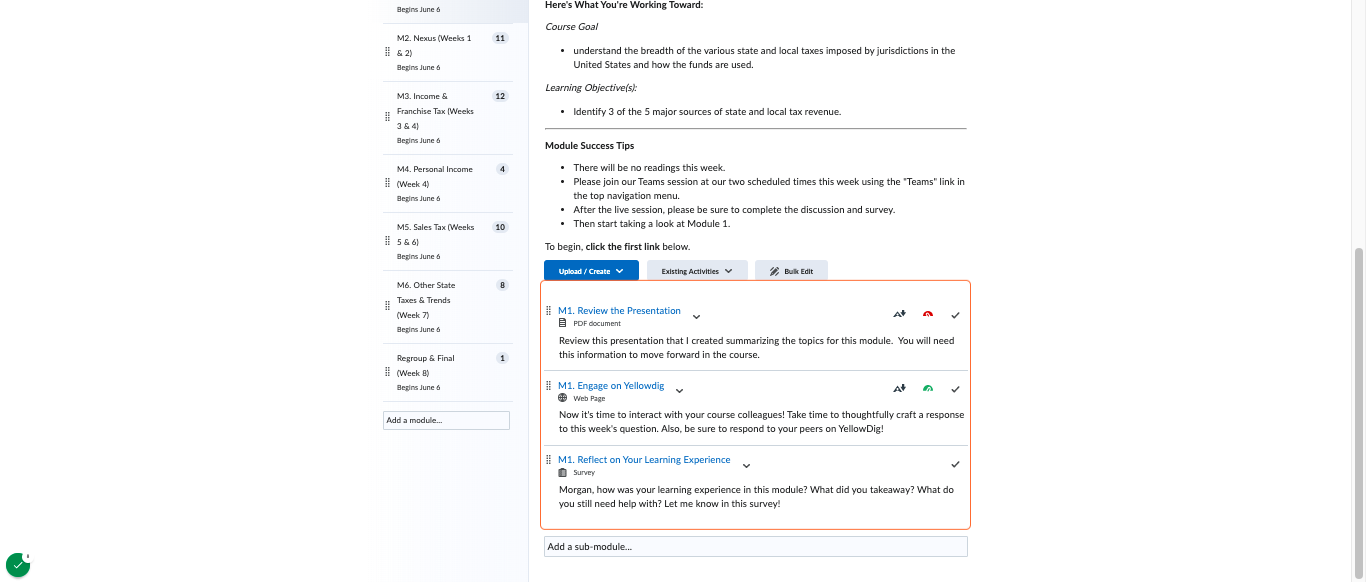1366x582 pixels.
Task: Select M6. Other State Taxes & Trends module
Action: 448,306
